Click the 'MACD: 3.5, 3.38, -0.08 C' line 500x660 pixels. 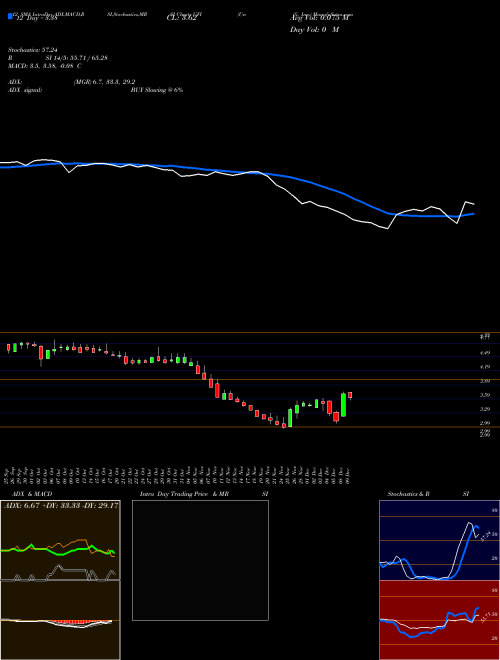(x=45, y=66)
